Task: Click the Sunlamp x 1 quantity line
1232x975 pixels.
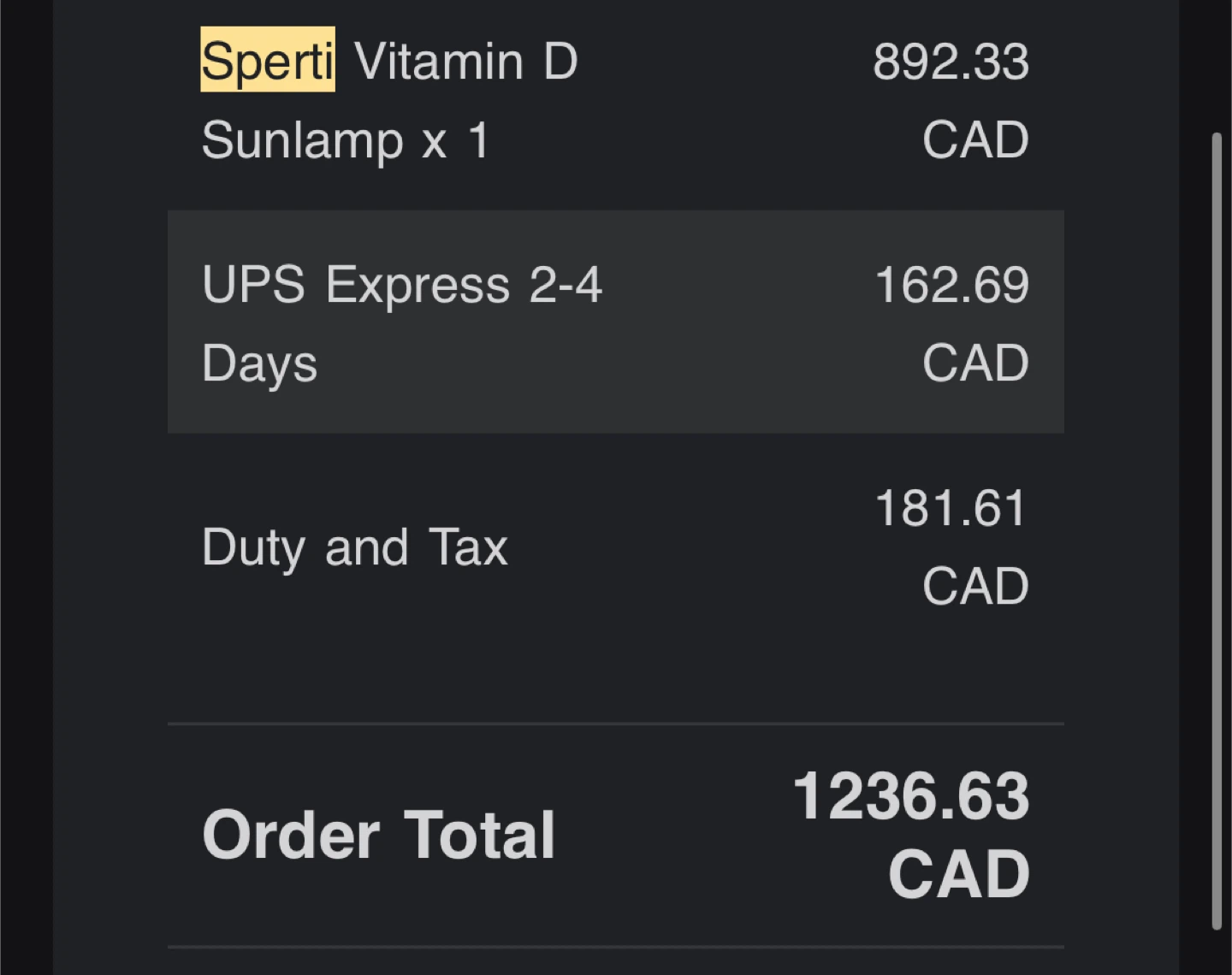Action: [346, 140]
